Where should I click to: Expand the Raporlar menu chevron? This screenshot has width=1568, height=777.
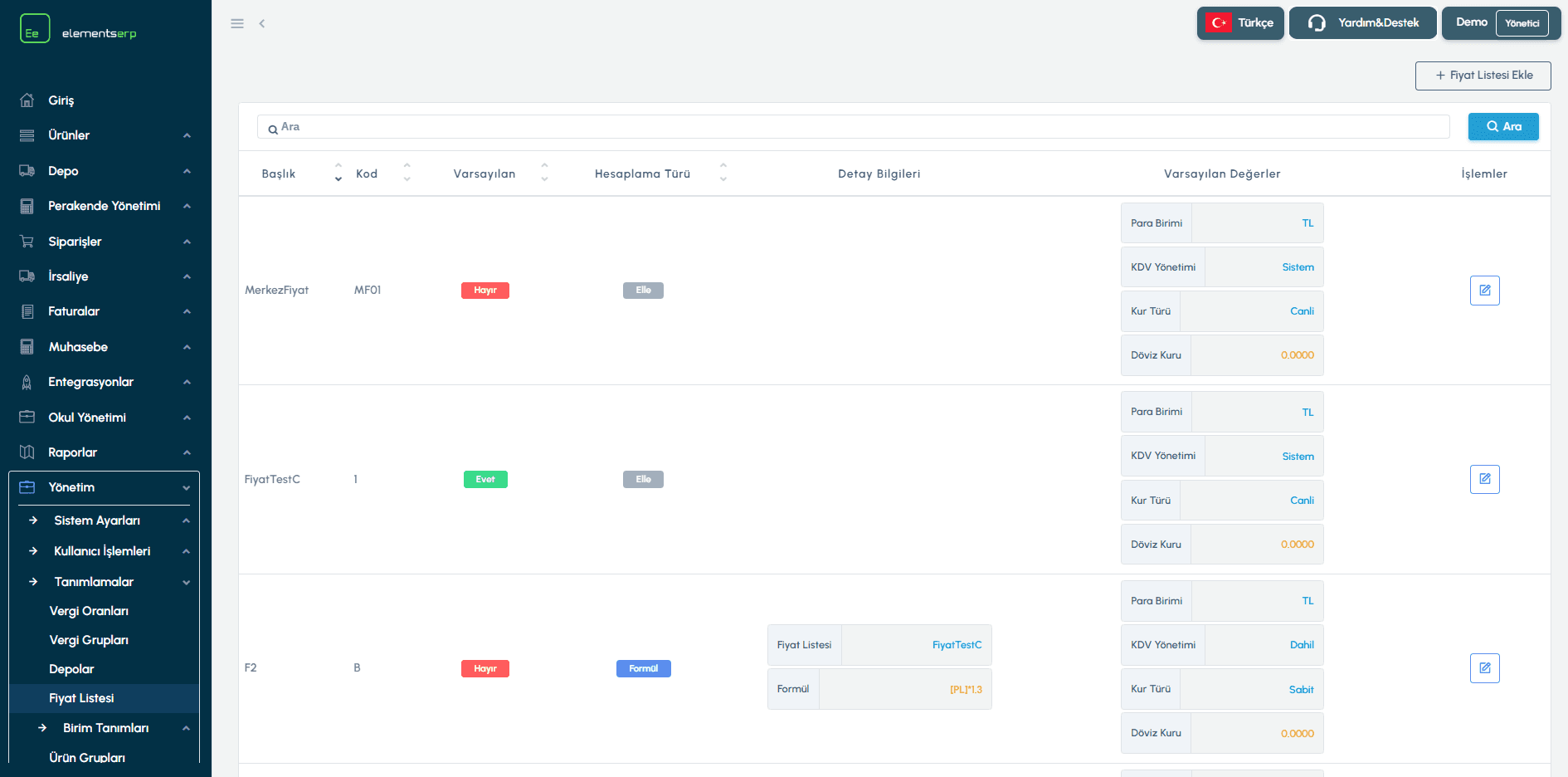[187, 452]
